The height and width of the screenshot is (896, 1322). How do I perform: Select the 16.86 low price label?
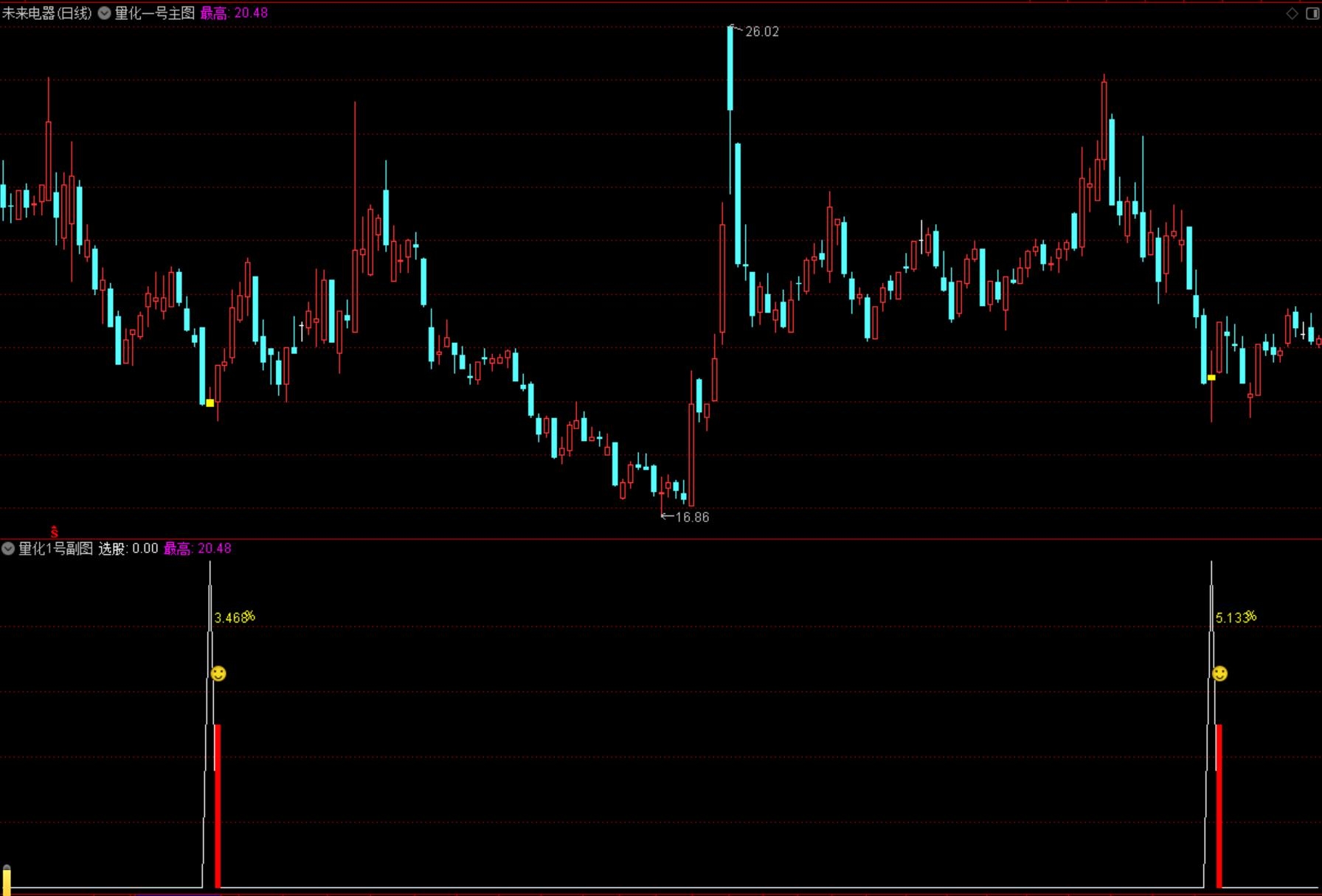point(693,517)
